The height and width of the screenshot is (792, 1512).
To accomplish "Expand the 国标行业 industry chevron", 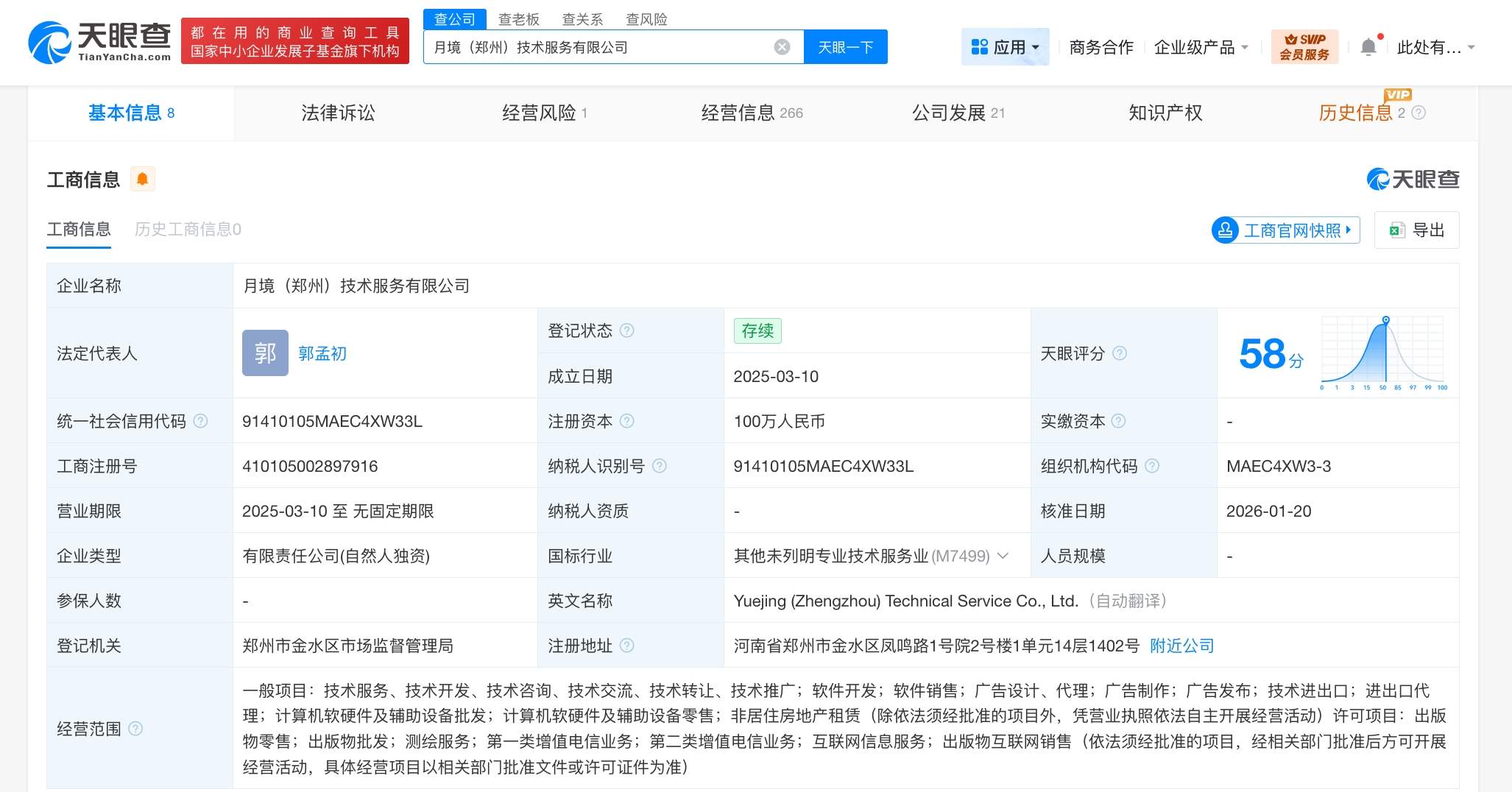I will coord(1003,556).
